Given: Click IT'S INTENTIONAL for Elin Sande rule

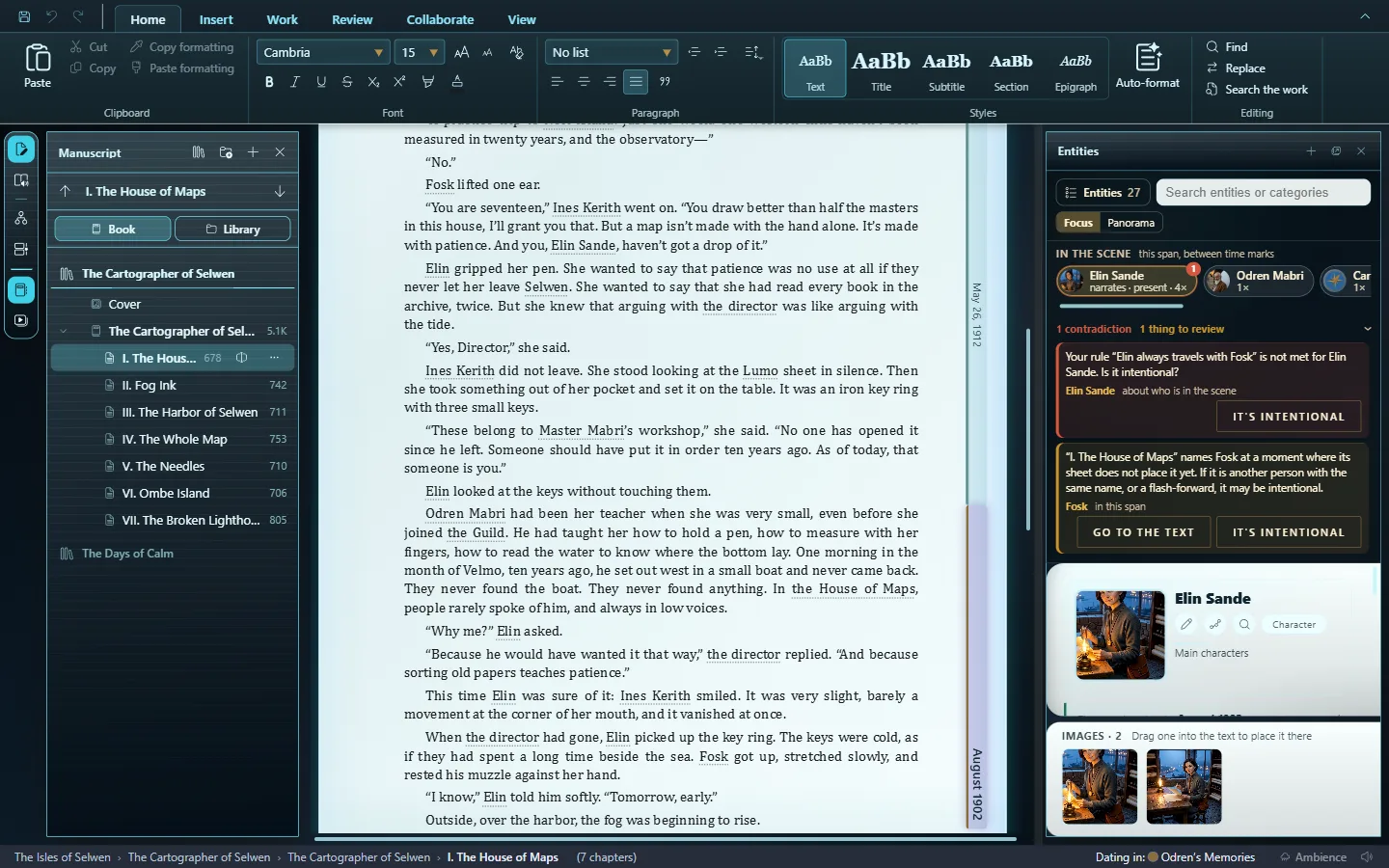Looking at the screenshot, I should pos(1289,417).
